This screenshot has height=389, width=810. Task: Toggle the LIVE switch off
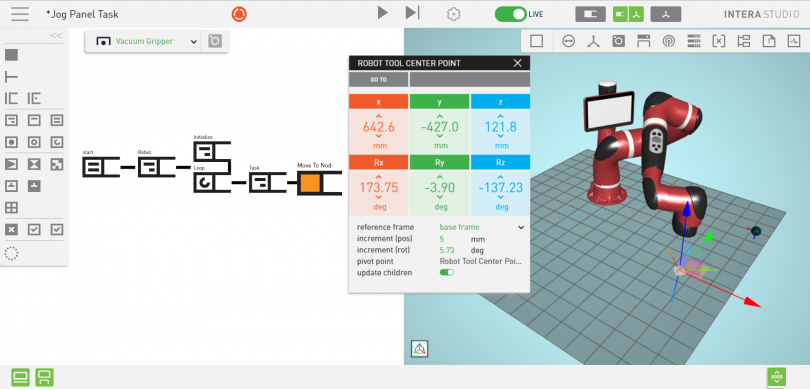point(511,14)
